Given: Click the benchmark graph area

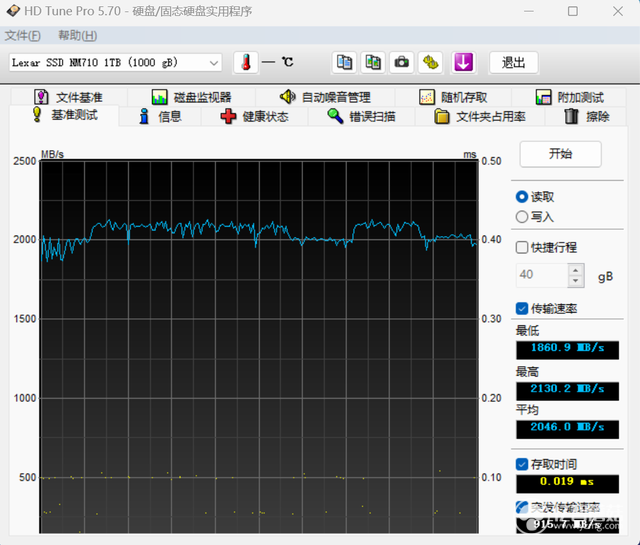Looking at the screenshot, I should [x=259, y=346].
